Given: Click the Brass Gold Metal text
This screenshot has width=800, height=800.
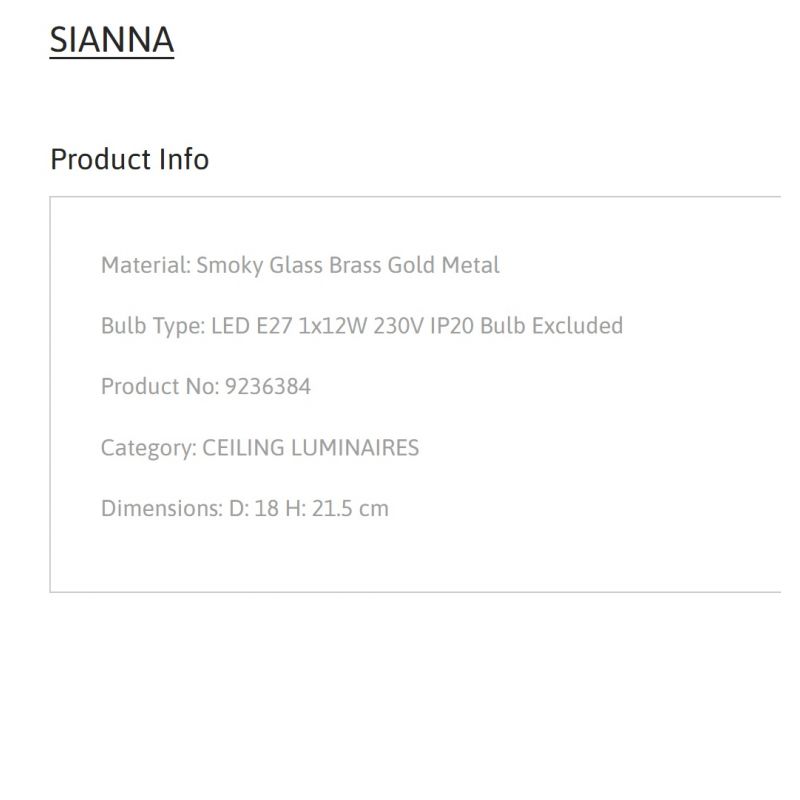Looking at the screenshot, I should point(414,265).
